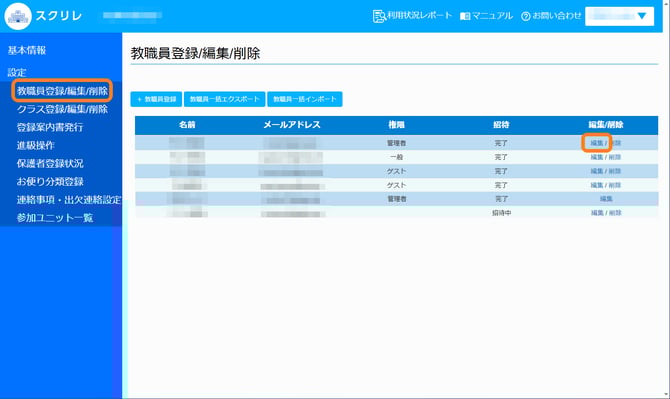Screen dimensions: 670x399
Task: Click the スクリレ school logo icon
Action: pos(18,16)
